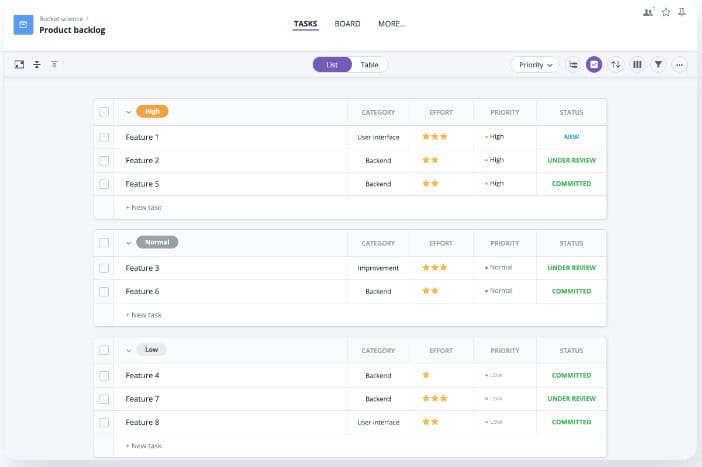Tick the checkbox next to Feature 6

tap(104, 291)
